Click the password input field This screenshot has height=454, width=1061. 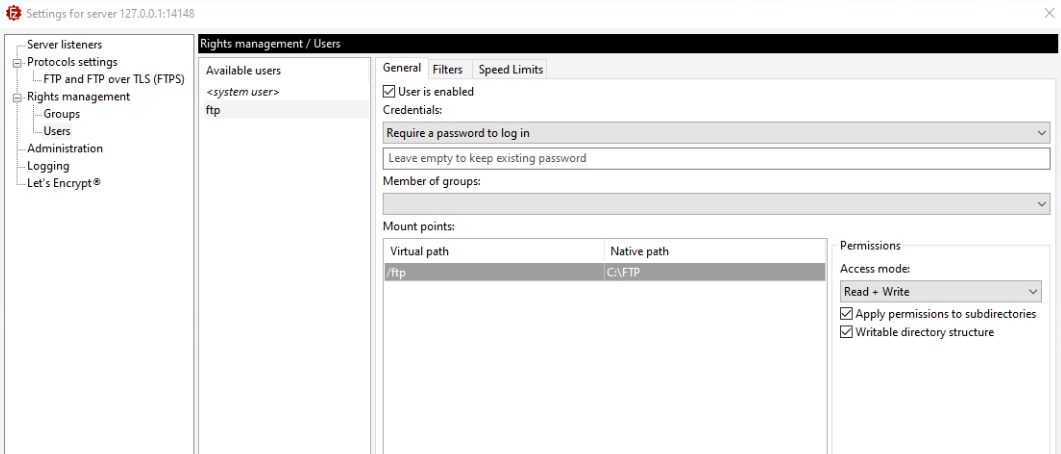715,159
